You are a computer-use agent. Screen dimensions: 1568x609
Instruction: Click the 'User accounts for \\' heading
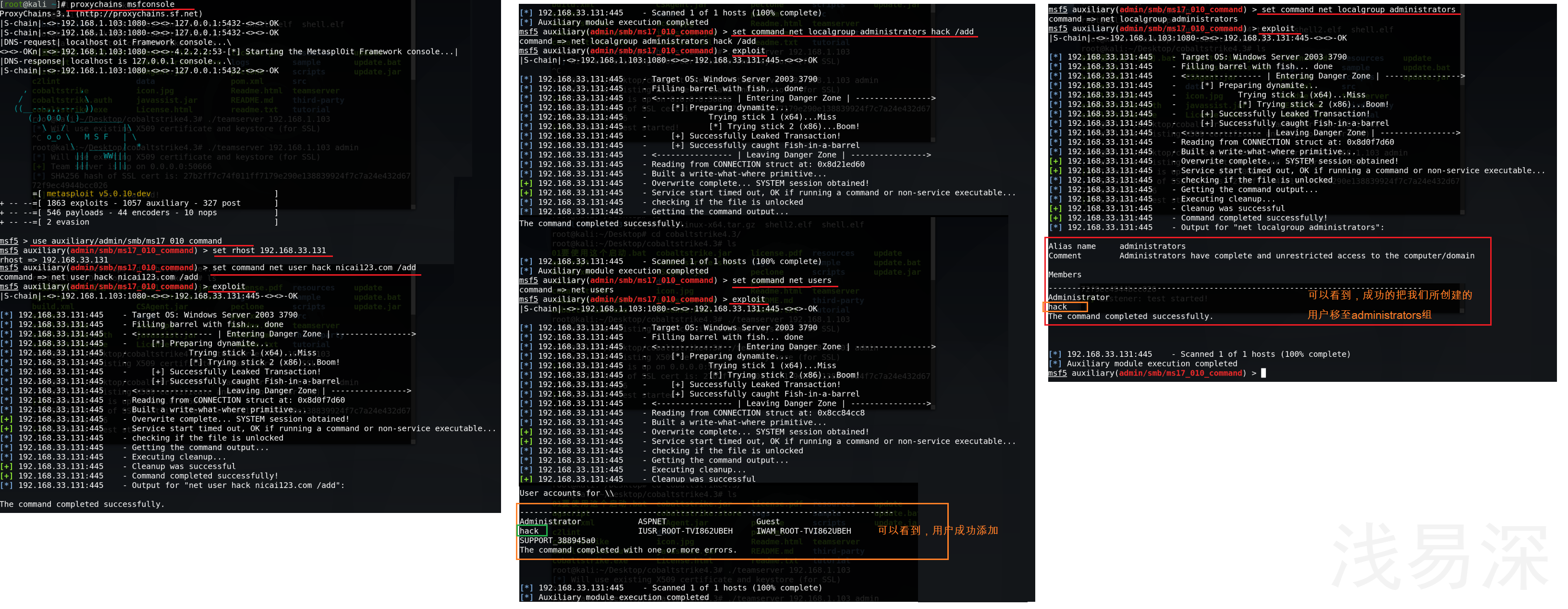click(x=567, y=493)
